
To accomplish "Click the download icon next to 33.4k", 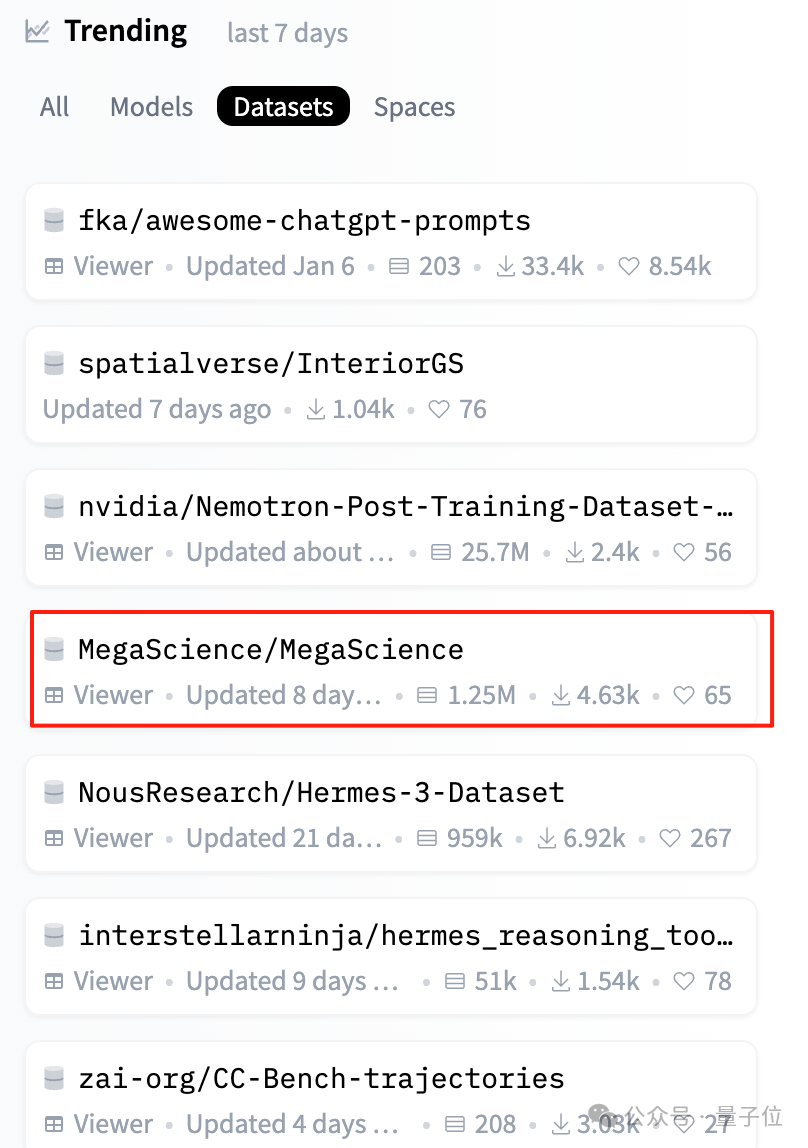I will click(x=506, y=266).
